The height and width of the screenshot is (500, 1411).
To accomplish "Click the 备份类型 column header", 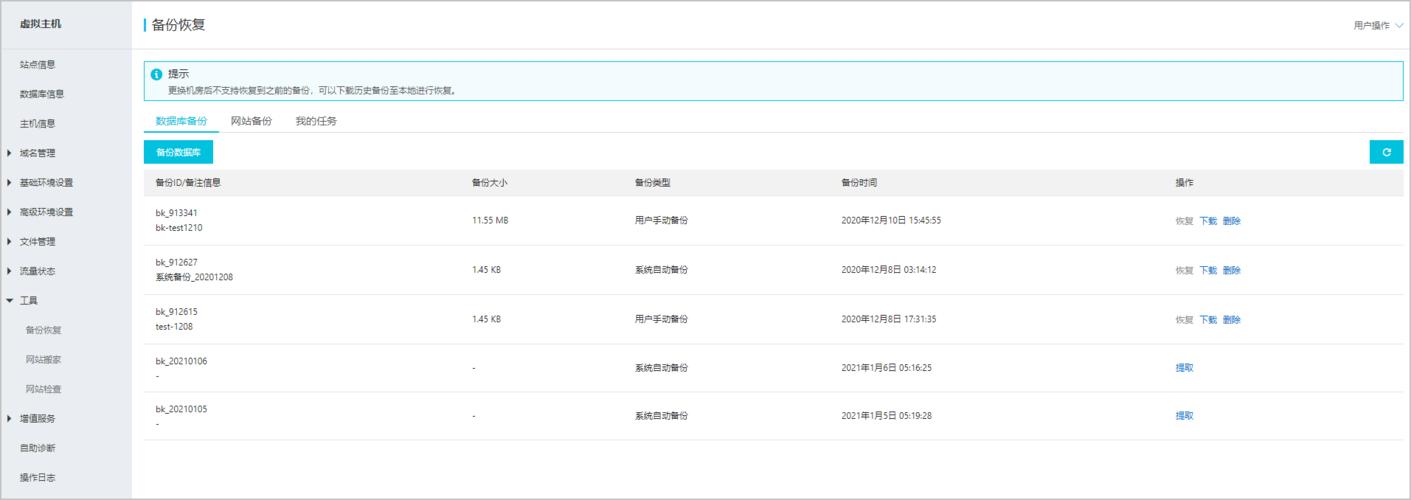I will tap(652, 184).
